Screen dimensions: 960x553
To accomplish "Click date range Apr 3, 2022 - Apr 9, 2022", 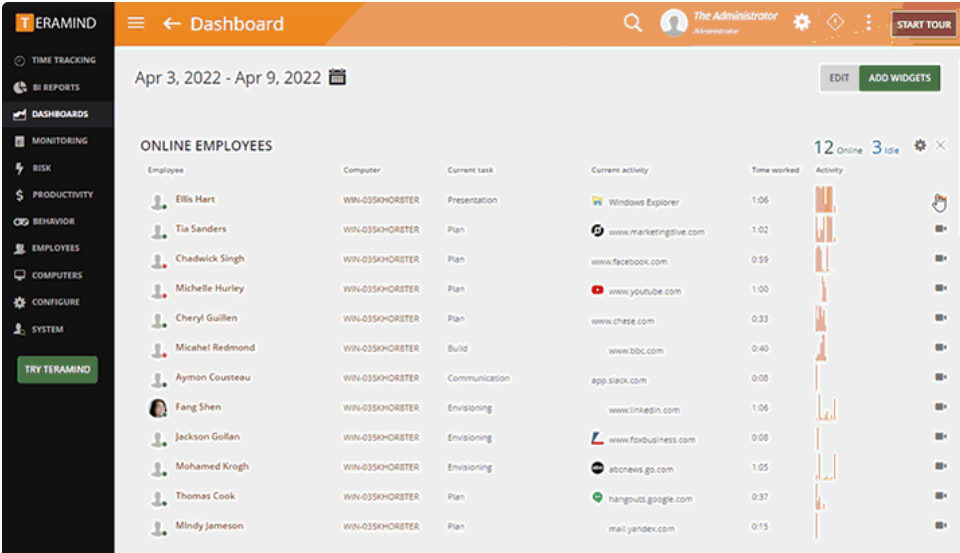I will [x=228, y=78].
